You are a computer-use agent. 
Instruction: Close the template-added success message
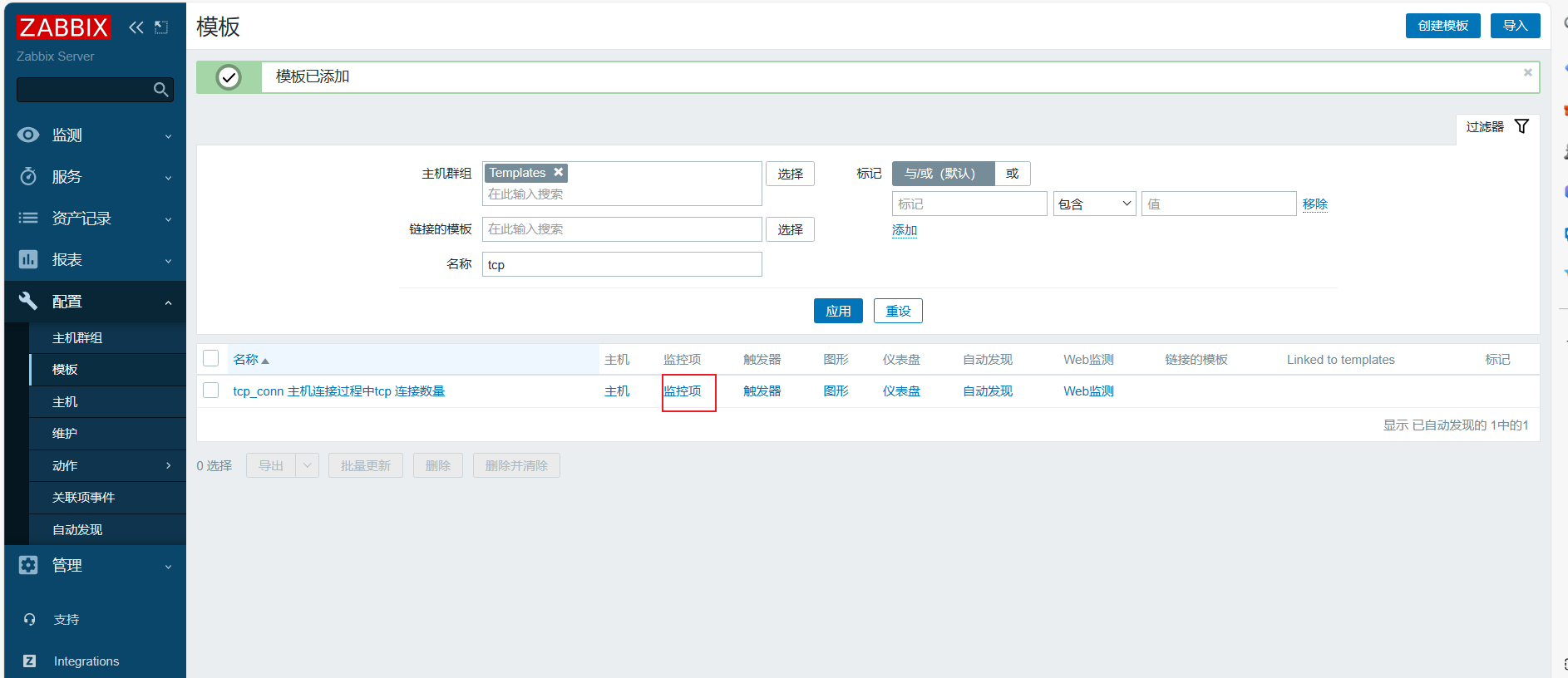[1527, 72]
